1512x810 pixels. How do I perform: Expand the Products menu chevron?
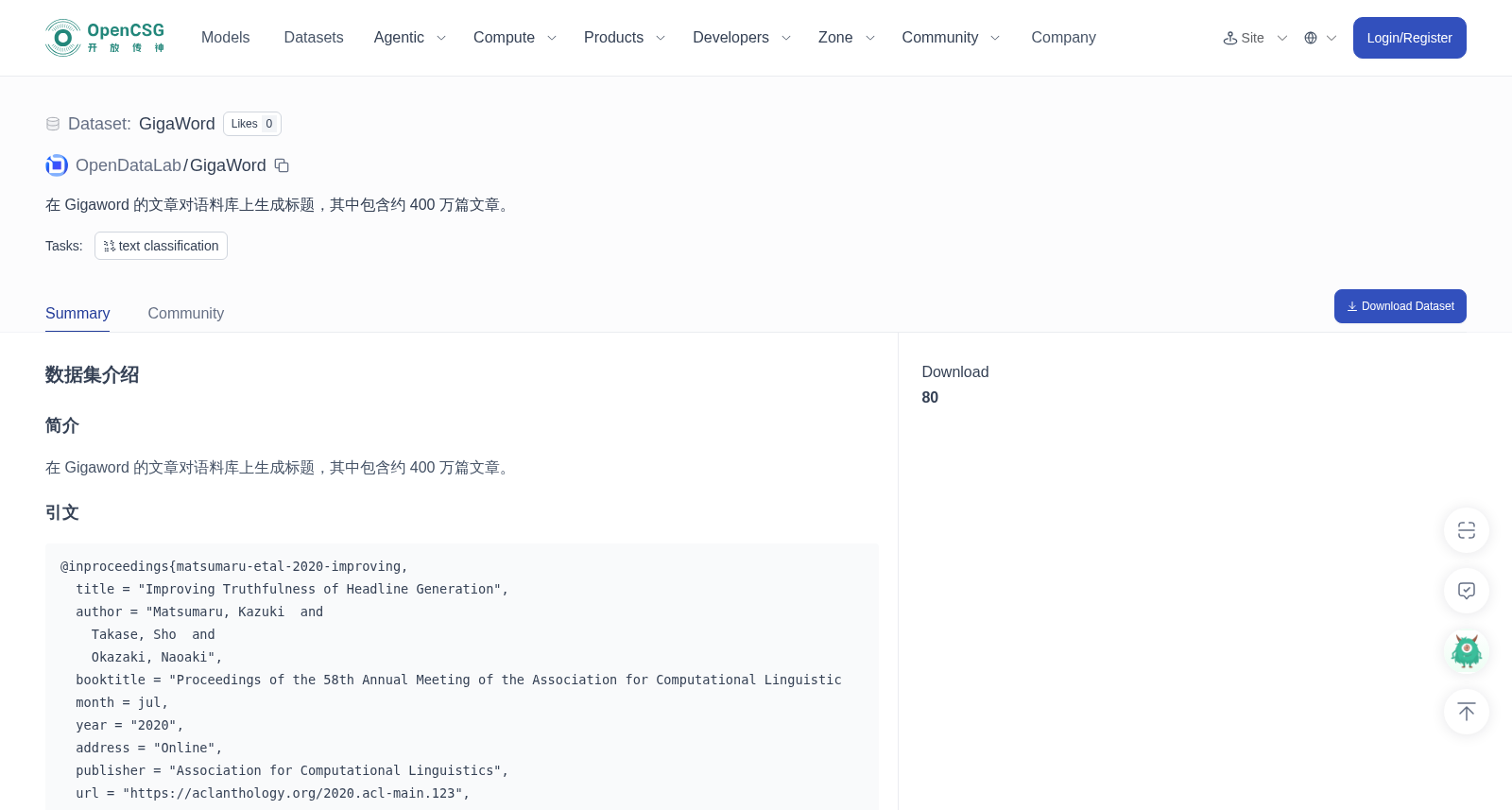click(661, 38)
